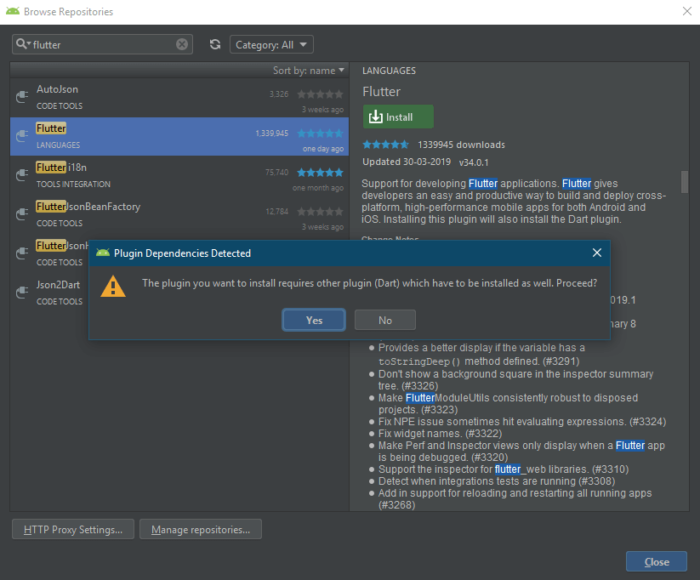
Task: Select the AutoJson plugin row
Action: (179, 98)
